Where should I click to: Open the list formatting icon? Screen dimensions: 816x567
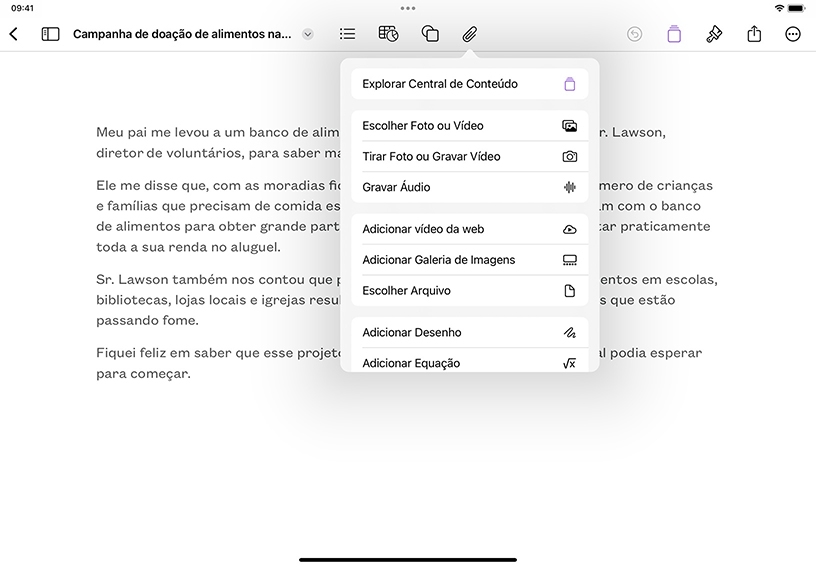click(347, 34)
